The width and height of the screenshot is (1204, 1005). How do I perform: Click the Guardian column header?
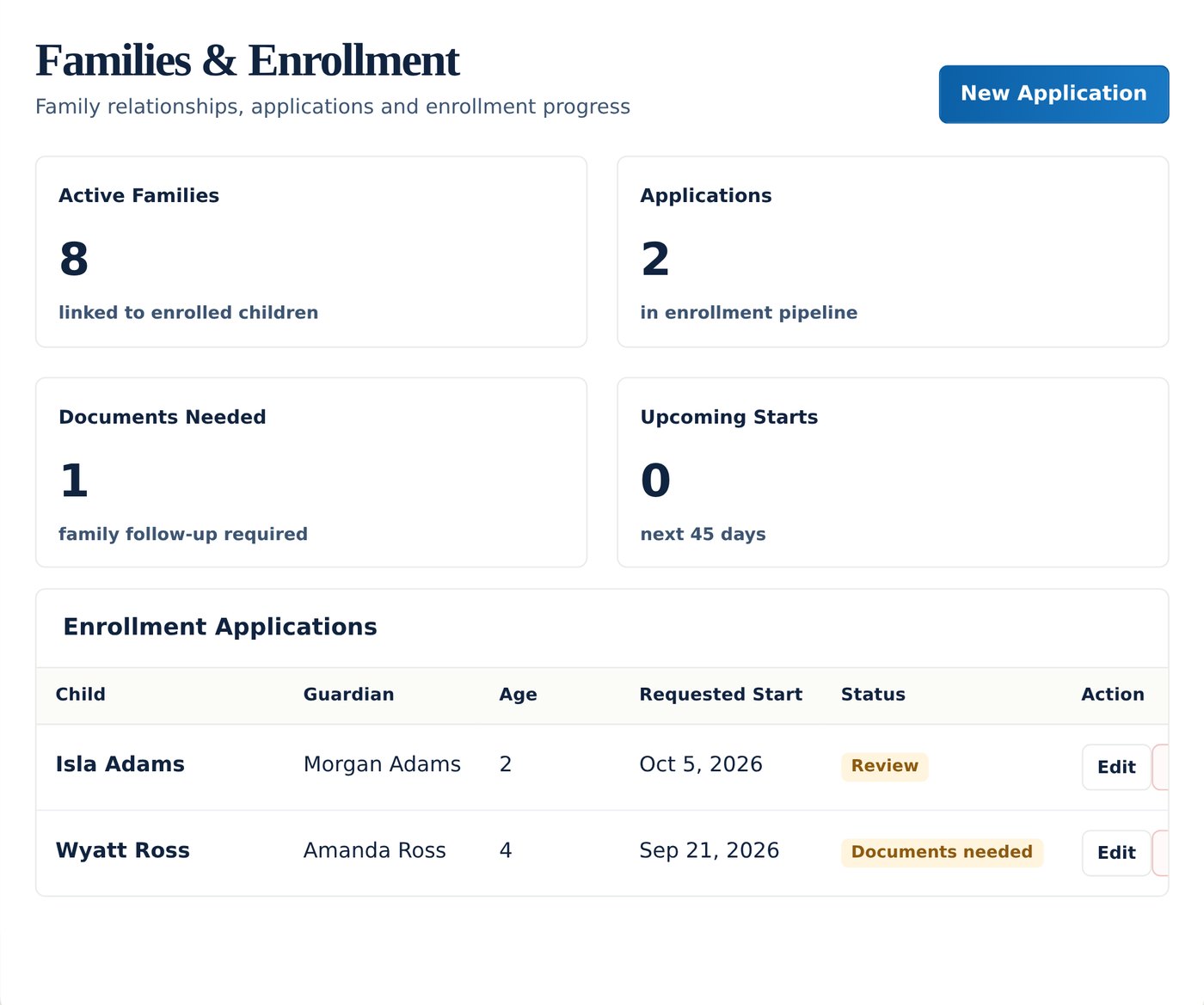click(x=348, y=695)
